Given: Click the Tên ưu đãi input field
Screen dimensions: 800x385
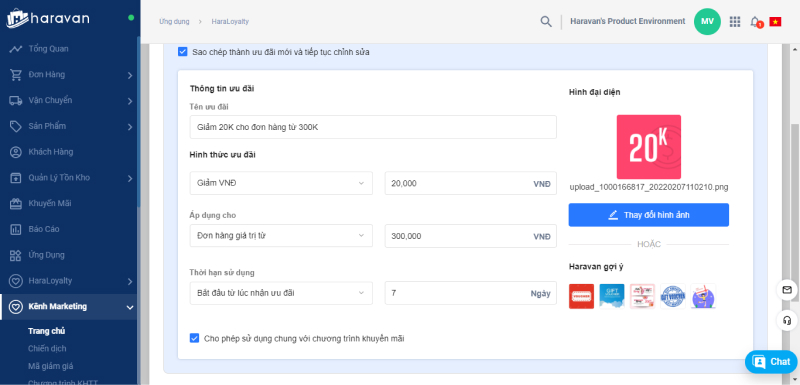Looking at the screenshot, I should 373,127.
